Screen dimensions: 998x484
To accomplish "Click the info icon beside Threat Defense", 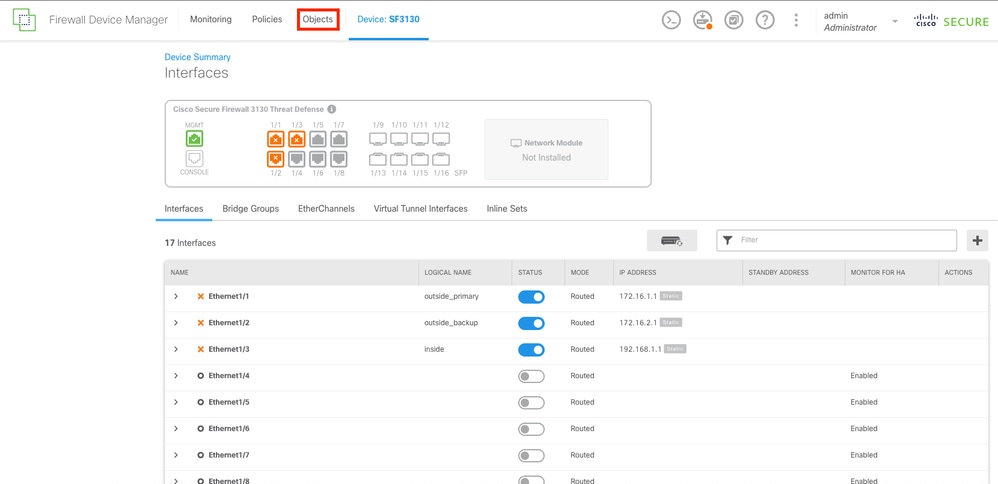I will click(332, 109).
